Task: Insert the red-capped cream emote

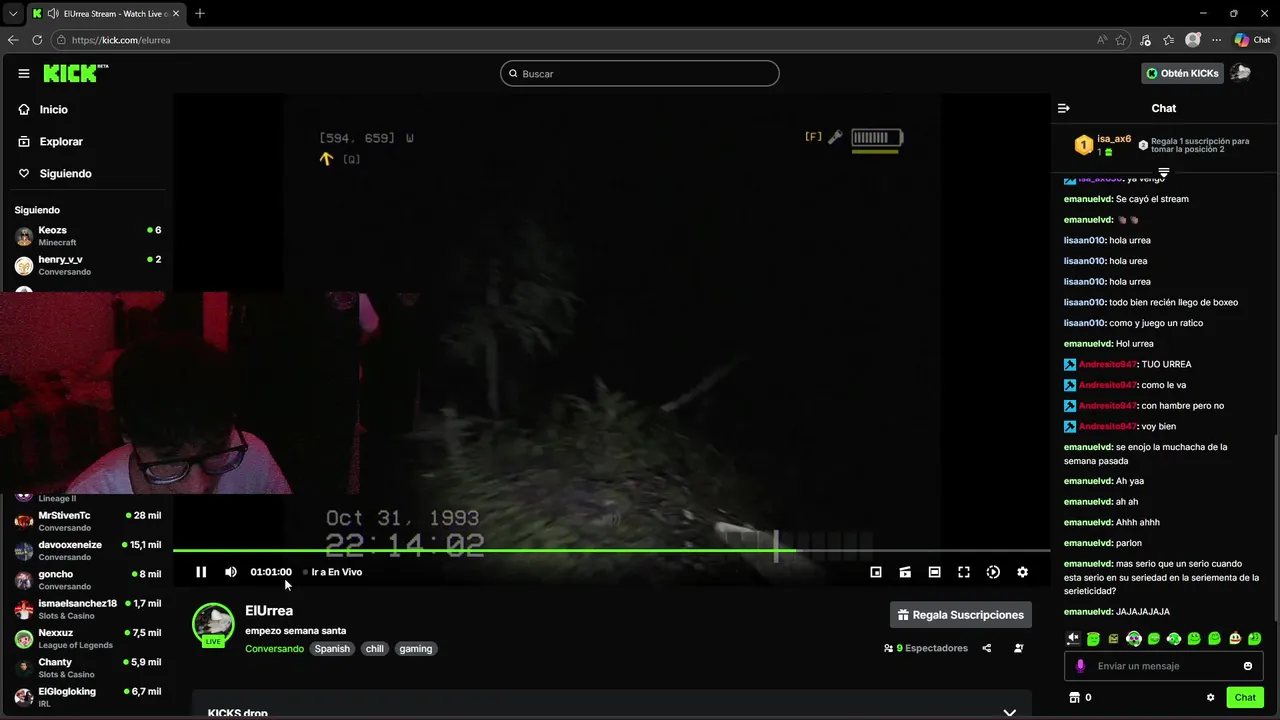Action: click(x=1235, y=638)
